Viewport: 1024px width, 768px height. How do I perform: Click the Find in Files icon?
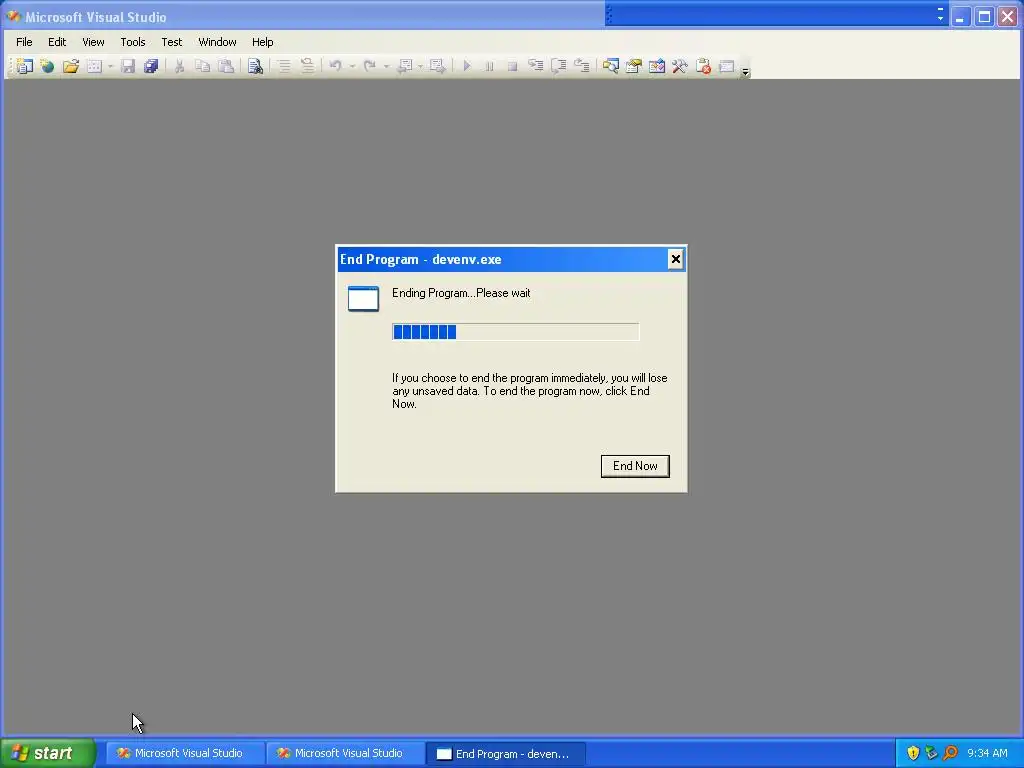tap(255, 66)
